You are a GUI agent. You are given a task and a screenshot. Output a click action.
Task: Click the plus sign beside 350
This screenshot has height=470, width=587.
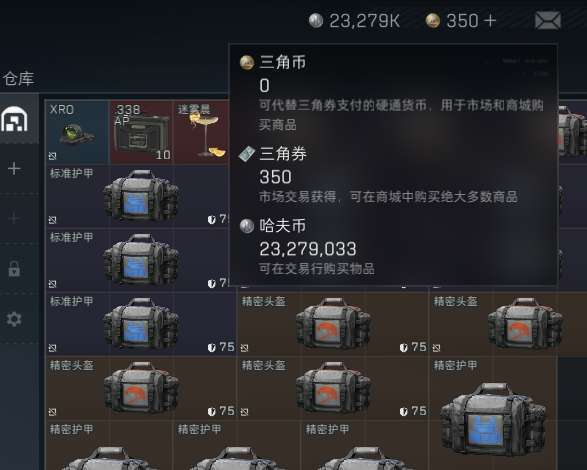pyautogui.click(x=490, y=21)
